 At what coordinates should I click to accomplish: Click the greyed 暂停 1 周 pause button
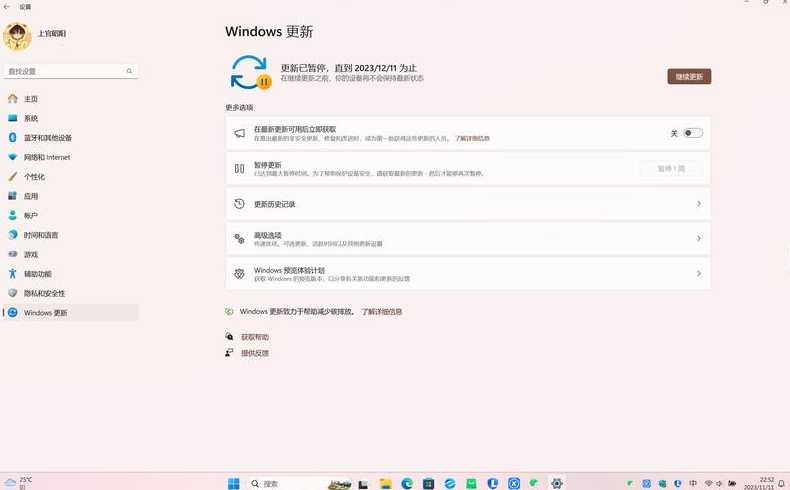pos(671,168)
